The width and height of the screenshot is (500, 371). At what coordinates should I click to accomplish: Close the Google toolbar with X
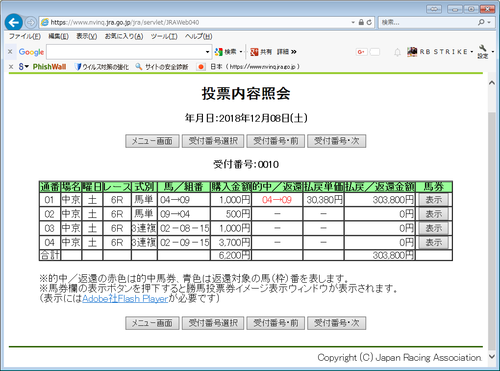point(10,52)
